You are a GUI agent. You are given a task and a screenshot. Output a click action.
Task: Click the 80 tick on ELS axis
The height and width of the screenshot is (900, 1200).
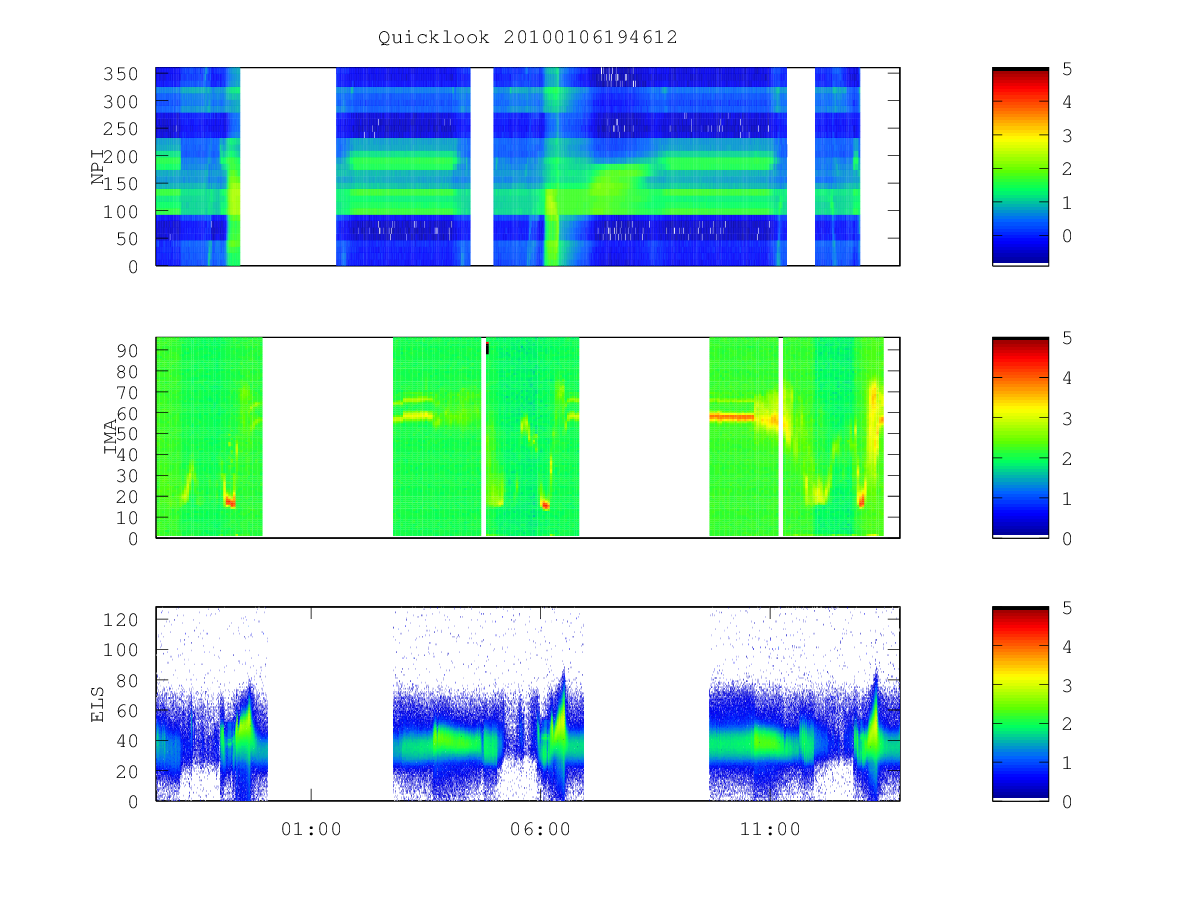coord(129,680)
